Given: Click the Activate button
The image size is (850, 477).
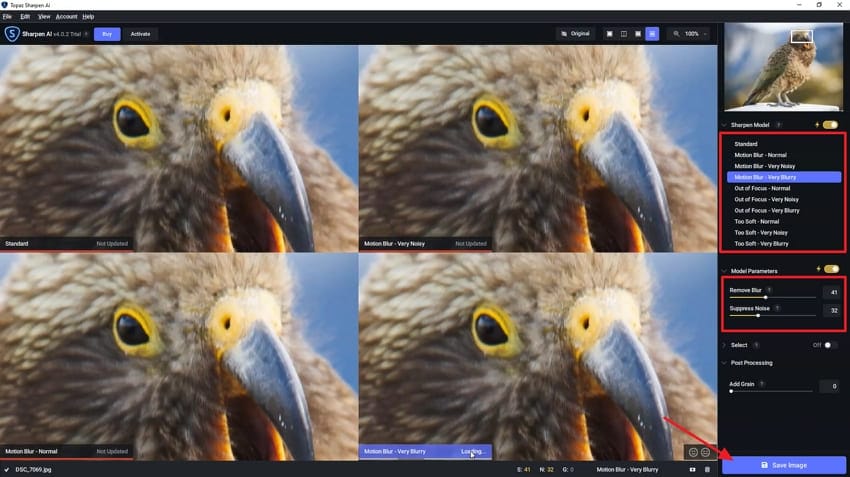Looking at the screenshot, I should (140, 34).
